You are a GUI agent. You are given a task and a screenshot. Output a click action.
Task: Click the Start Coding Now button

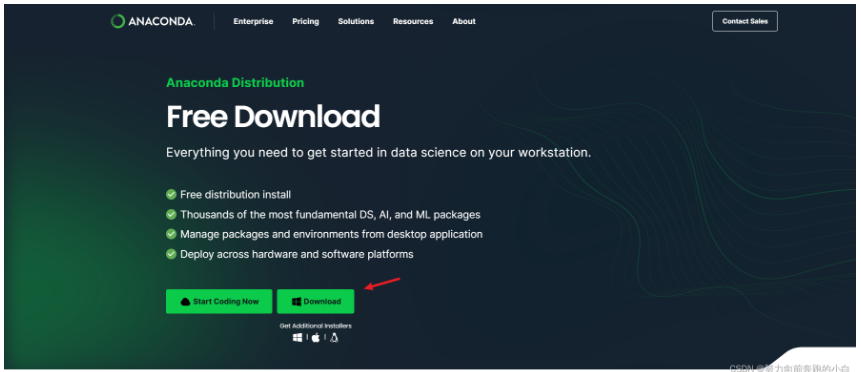(219, 301)
